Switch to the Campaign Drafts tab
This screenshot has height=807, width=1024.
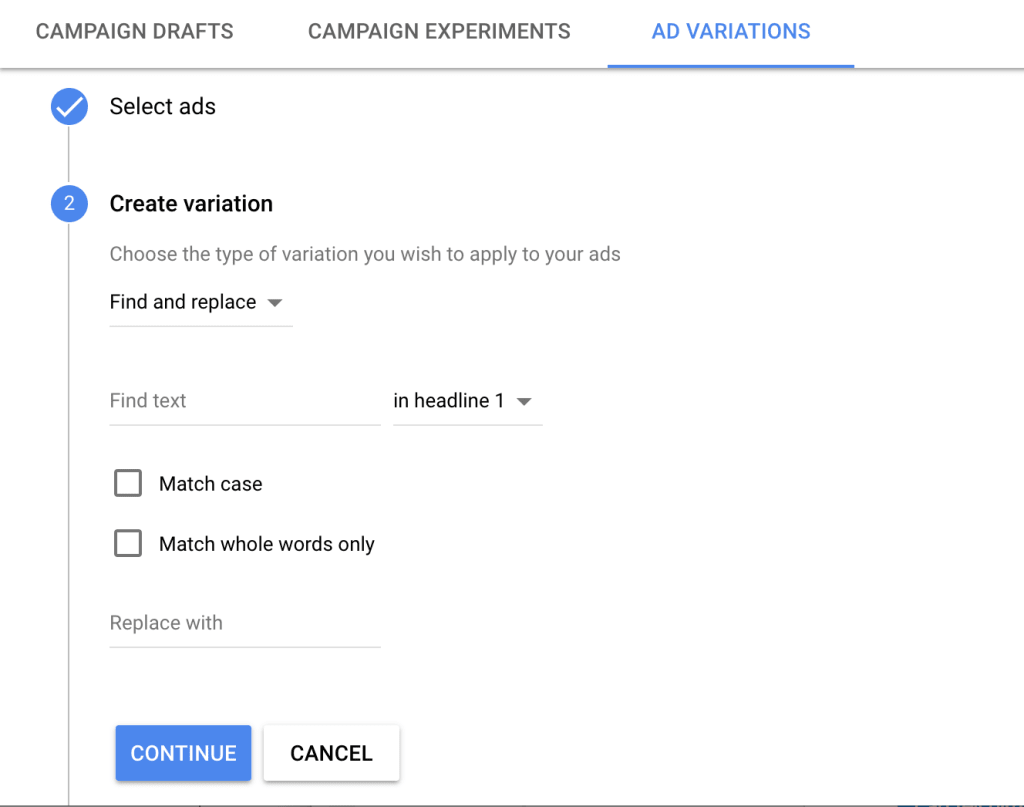pyautogui.click(x=135, y=31)
